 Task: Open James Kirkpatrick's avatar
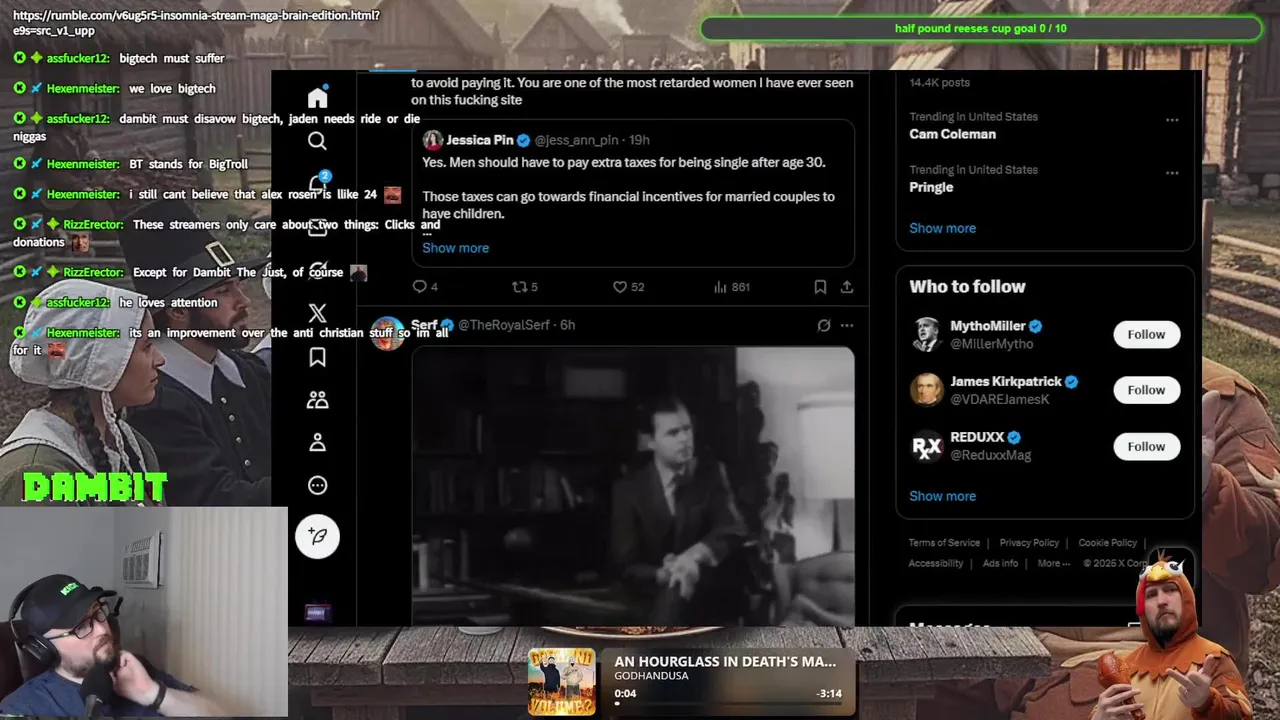point(927,390)
